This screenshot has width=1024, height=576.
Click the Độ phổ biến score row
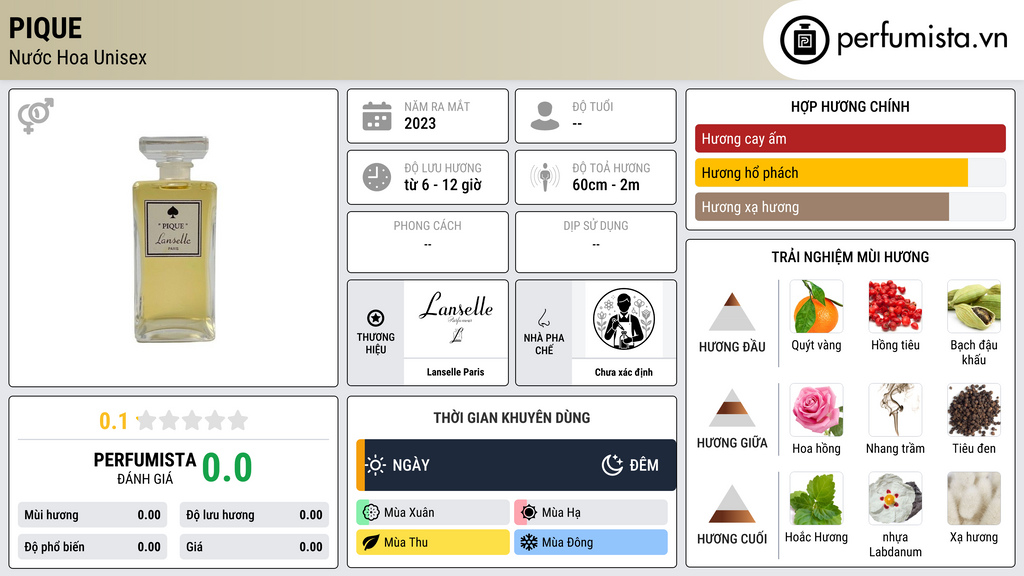click(92, 547)
